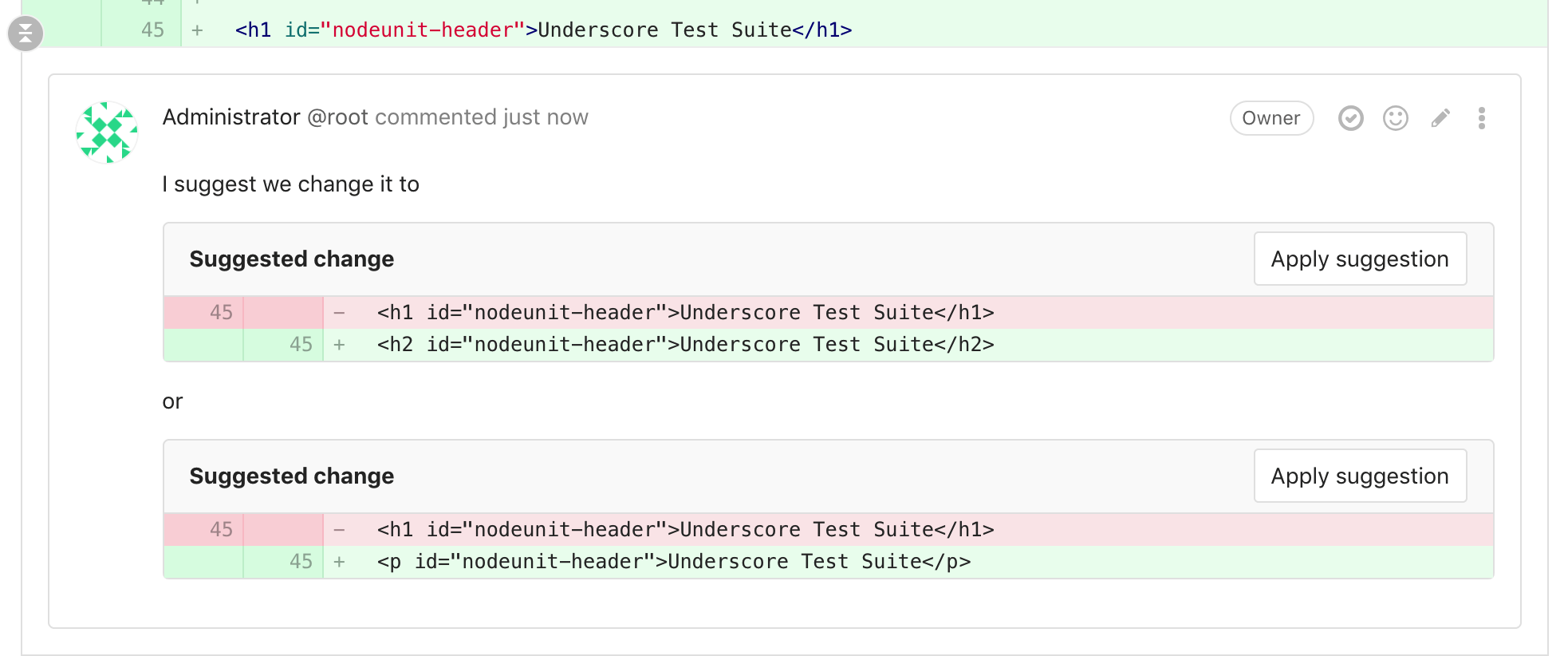Select the added p tag code line
Screen dimensions: 1568x656
point(673,562)
